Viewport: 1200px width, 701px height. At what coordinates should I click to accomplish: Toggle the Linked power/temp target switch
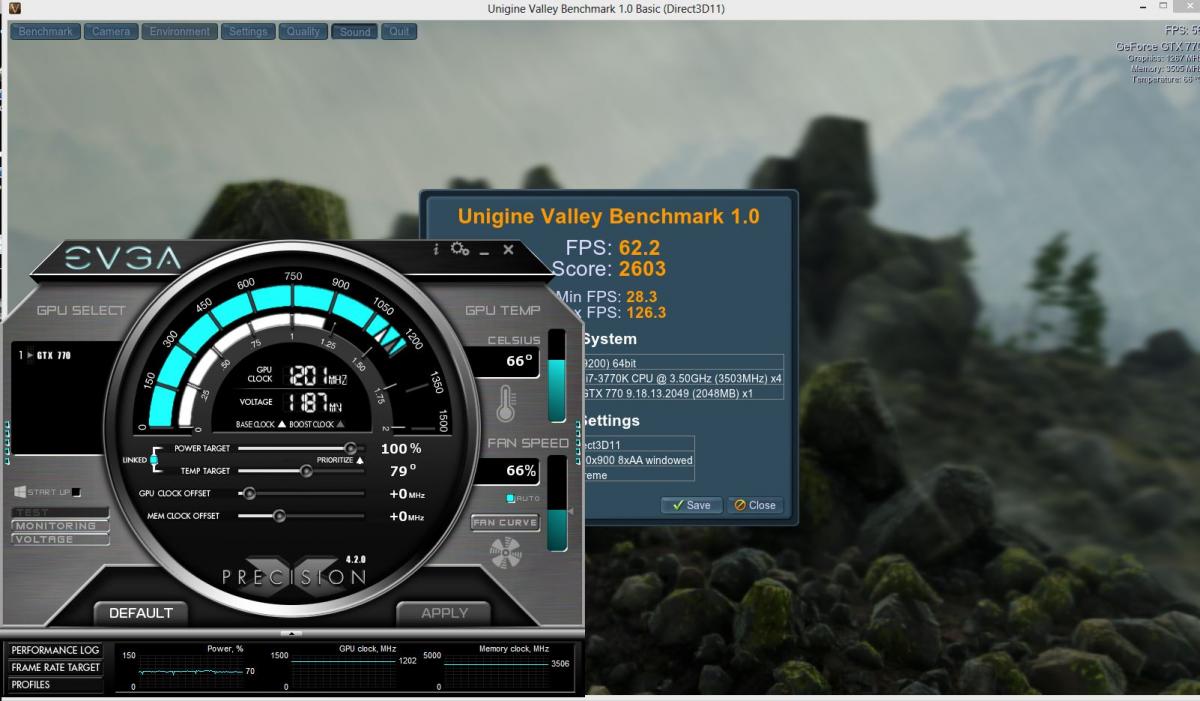pyautogui.click(x=154, y=460)
